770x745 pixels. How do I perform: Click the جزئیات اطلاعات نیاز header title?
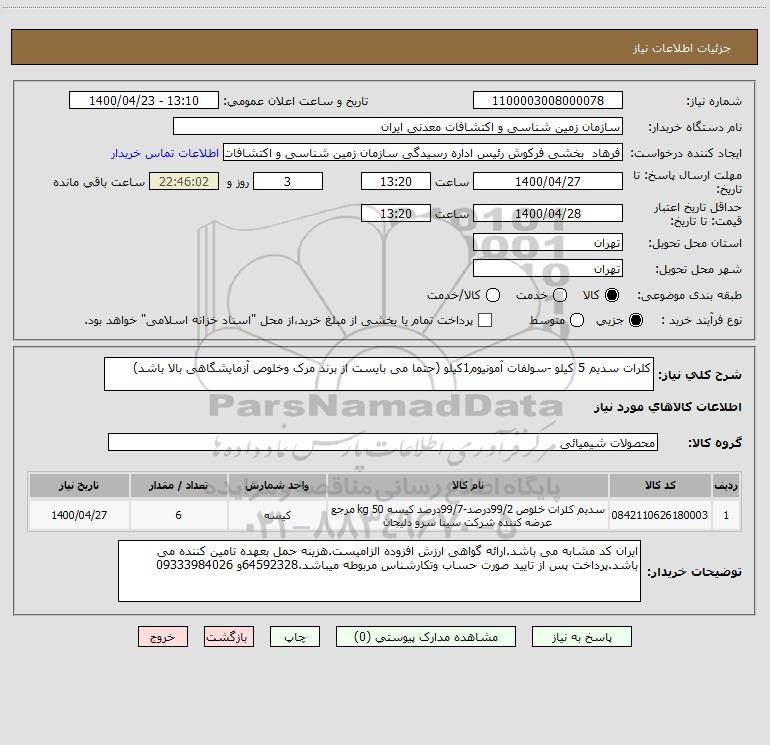pos(682,48)
